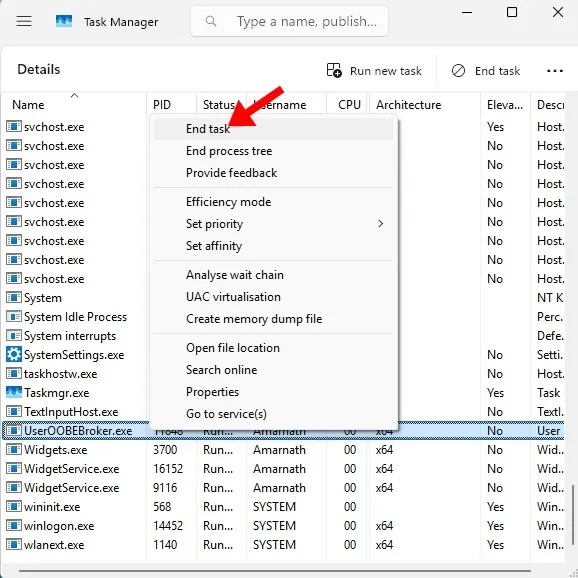The image size is (578, 578).
Task: Expand the Set priority submenu
Action: pos(274,224)
